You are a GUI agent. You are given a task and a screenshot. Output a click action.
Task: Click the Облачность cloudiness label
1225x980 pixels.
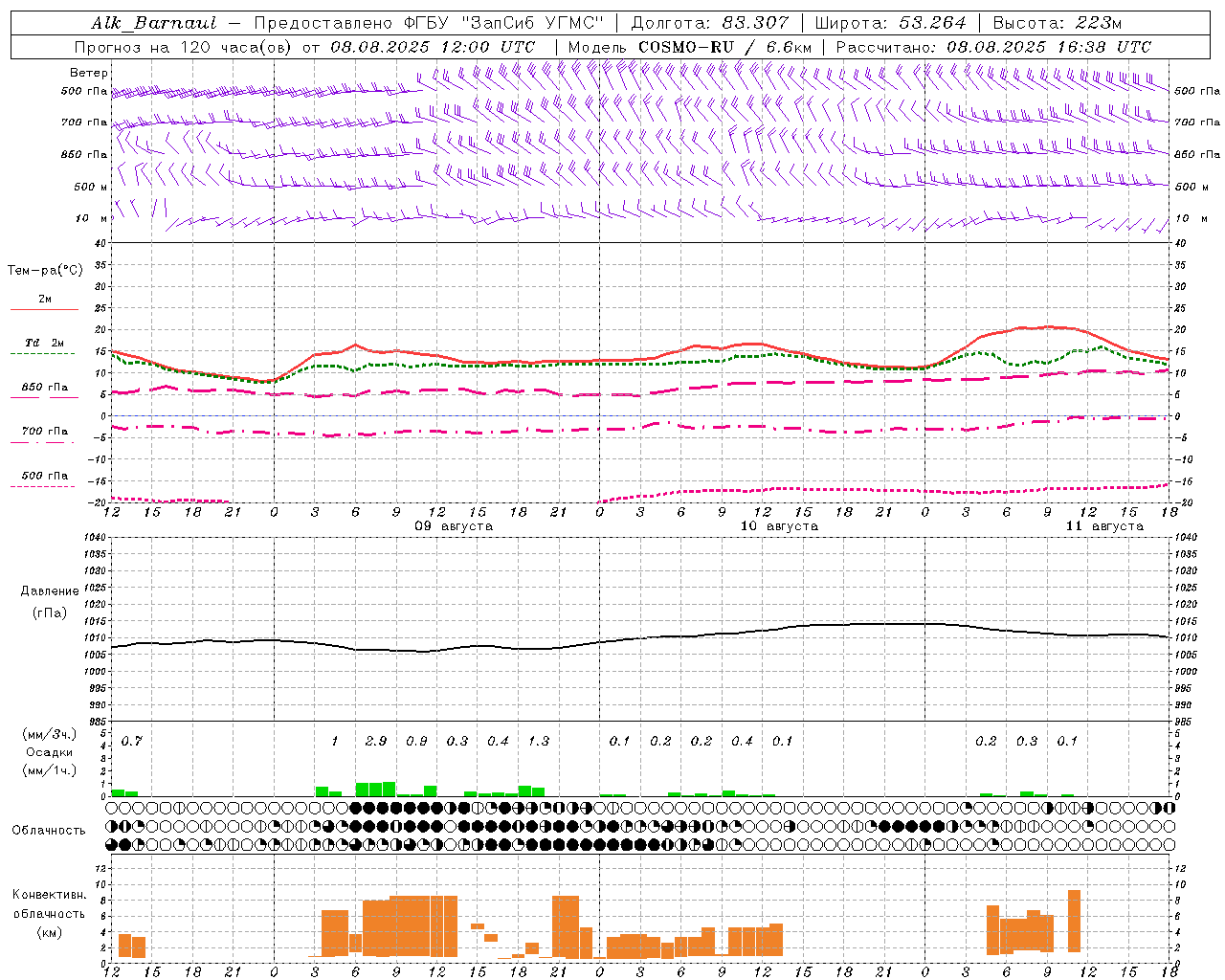coord(49,831)
